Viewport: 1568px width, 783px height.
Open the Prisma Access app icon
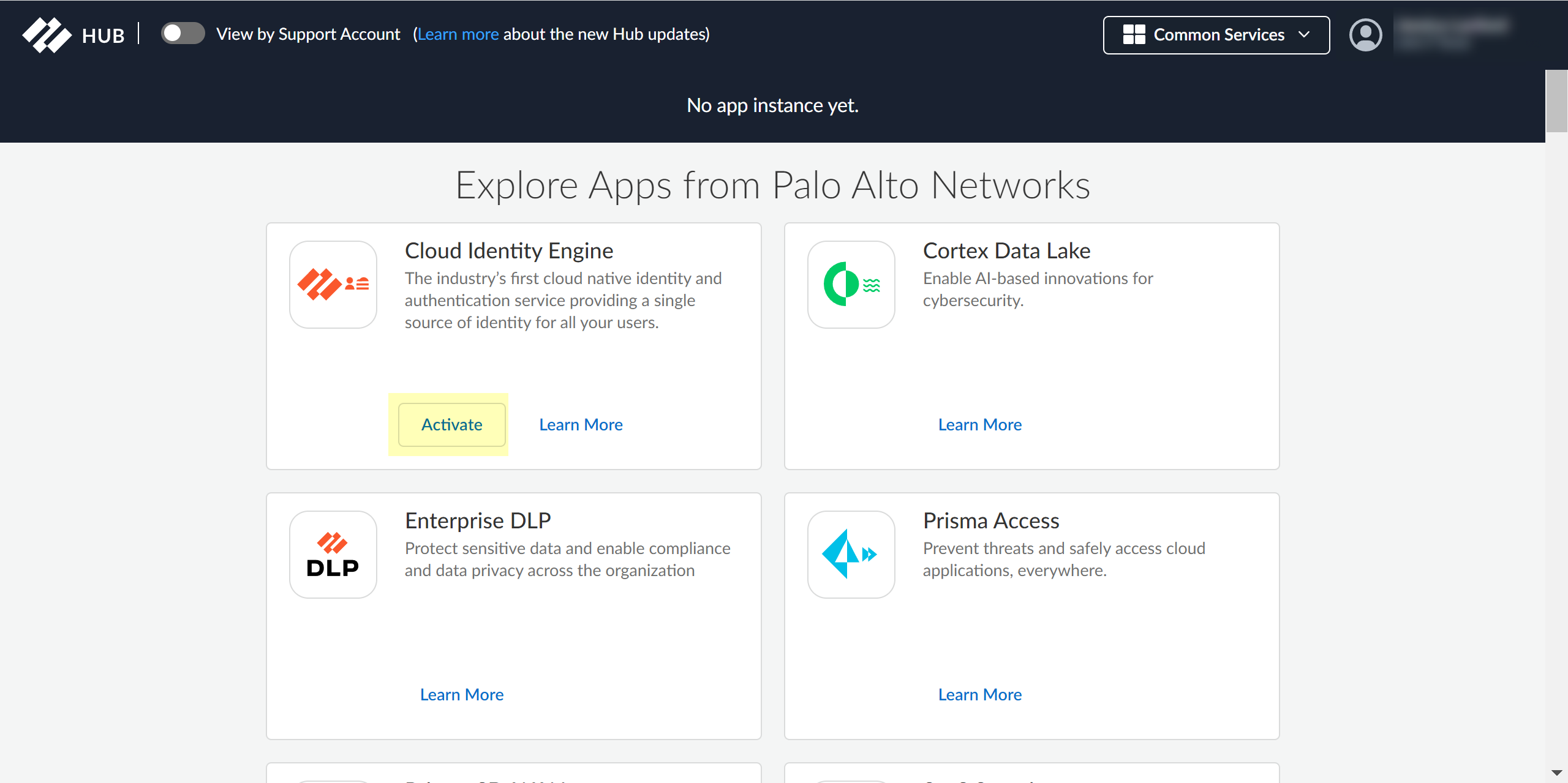pos(851,554)
